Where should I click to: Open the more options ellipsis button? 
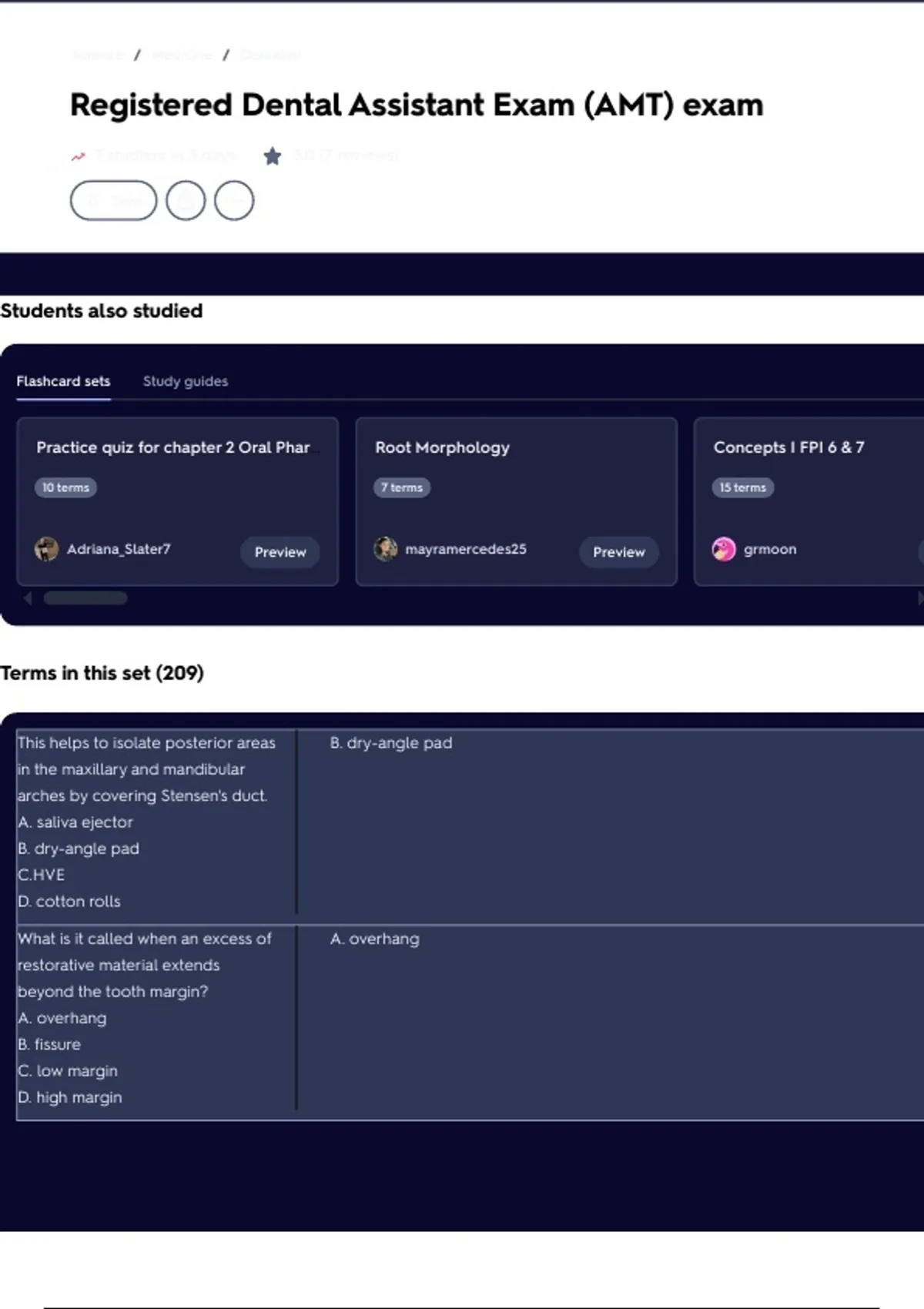[x=234, y=201]
